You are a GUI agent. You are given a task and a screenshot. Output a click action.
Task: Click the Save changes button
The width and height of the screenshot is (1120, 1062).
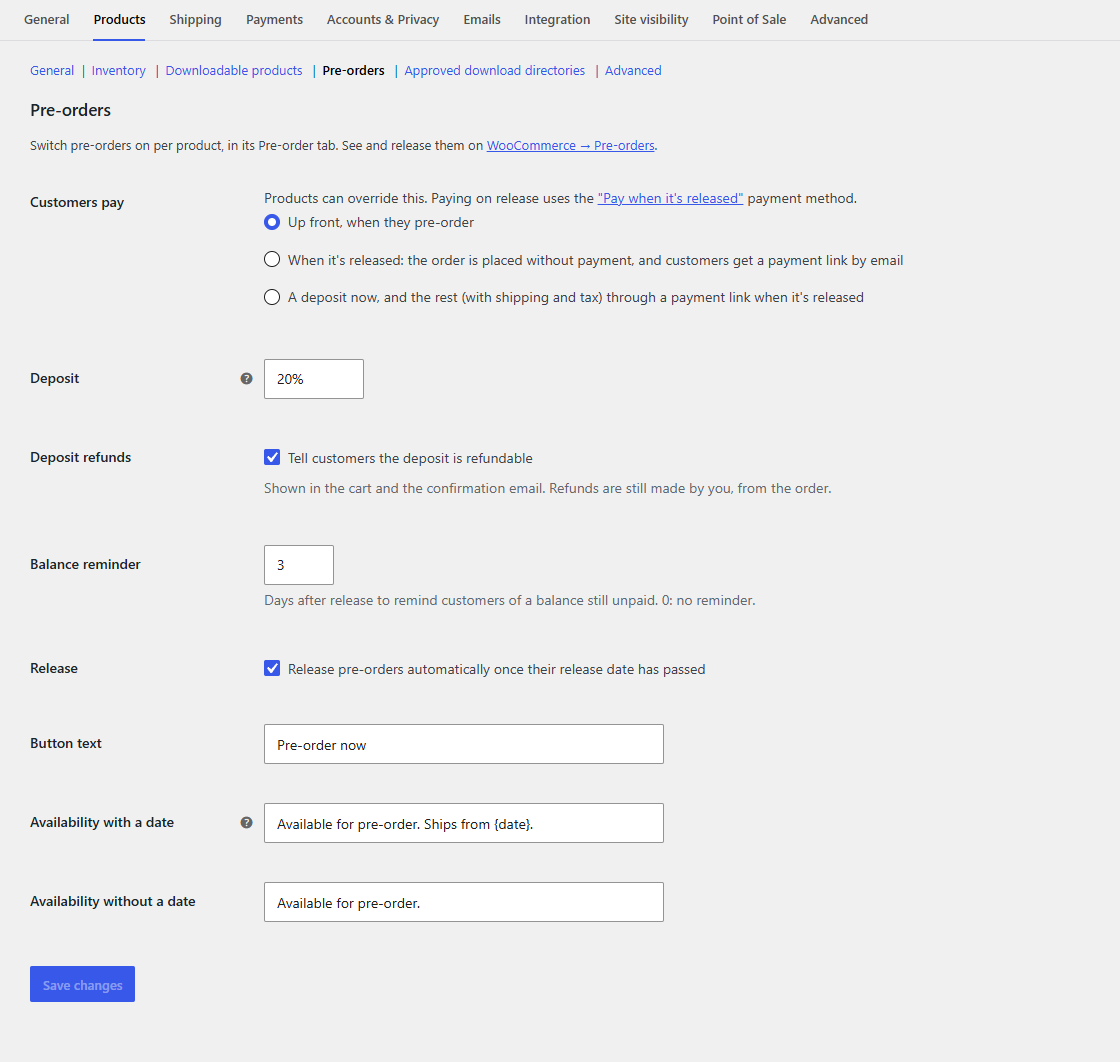tap(82, 984)
